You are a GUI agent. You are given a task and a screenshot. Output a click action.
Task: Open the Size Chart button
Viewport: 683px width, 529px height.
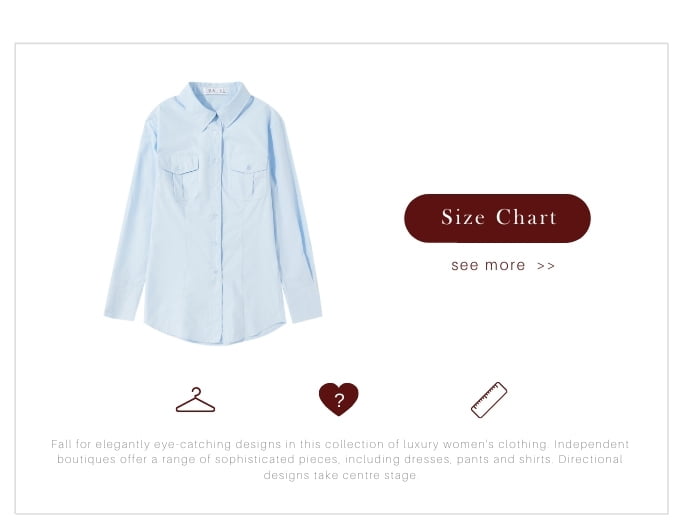click(x=497, y=218)
